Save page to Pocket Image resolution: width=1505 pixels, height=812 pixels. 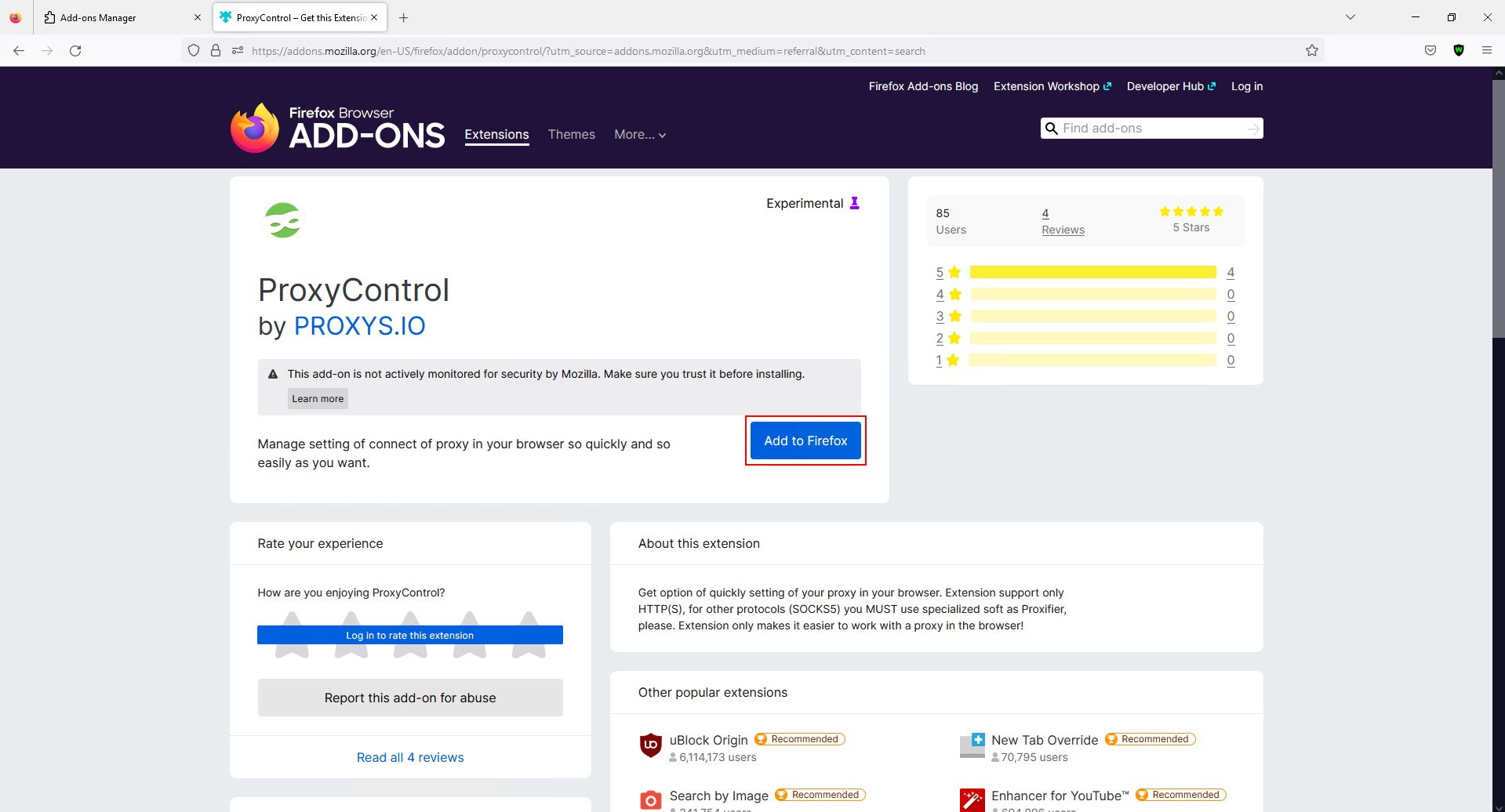pyautogui.click(x=1430, y=51)
